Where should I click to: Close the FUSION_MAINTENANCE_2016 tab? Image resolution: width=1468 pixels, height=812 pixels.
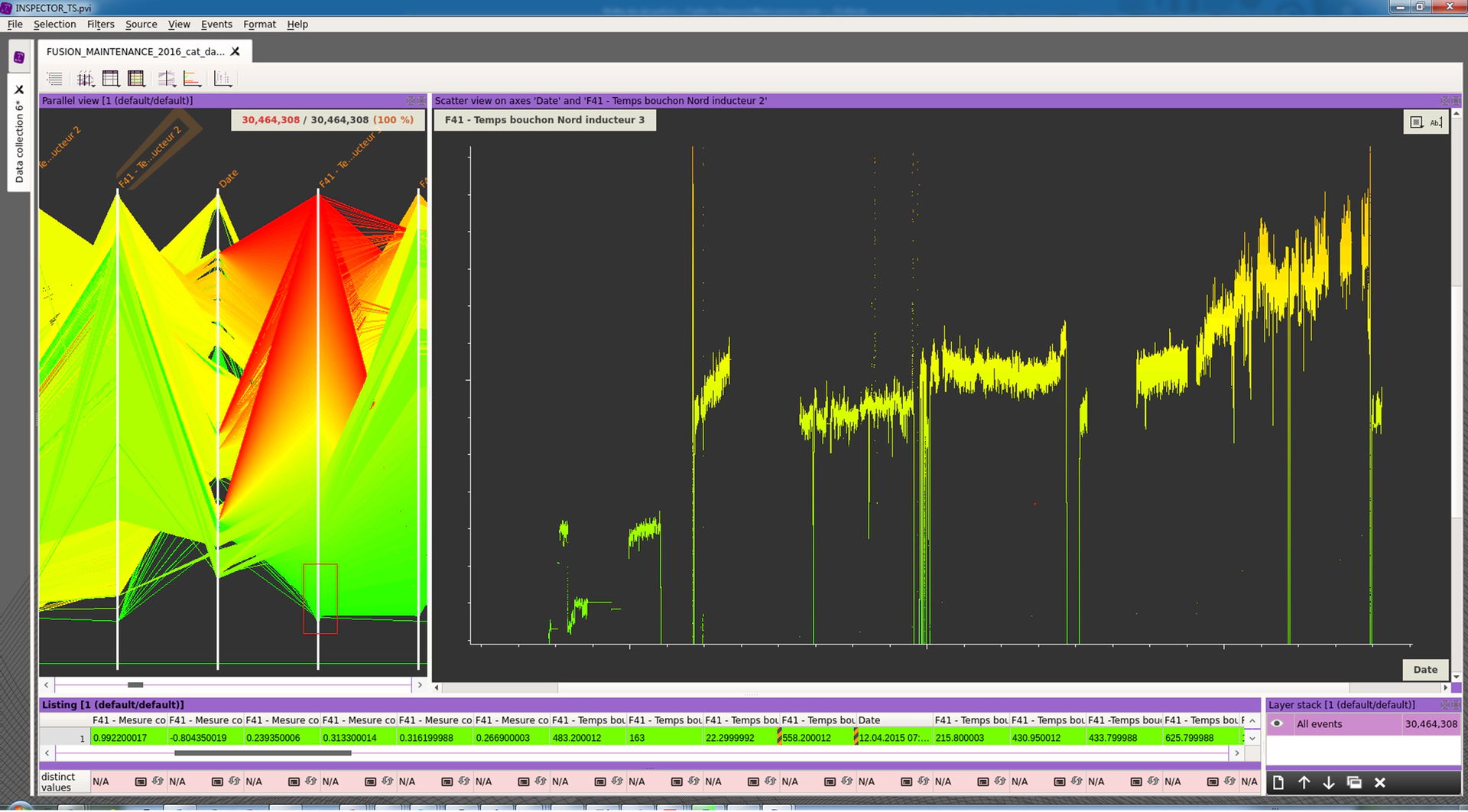(x=235, y=51)
